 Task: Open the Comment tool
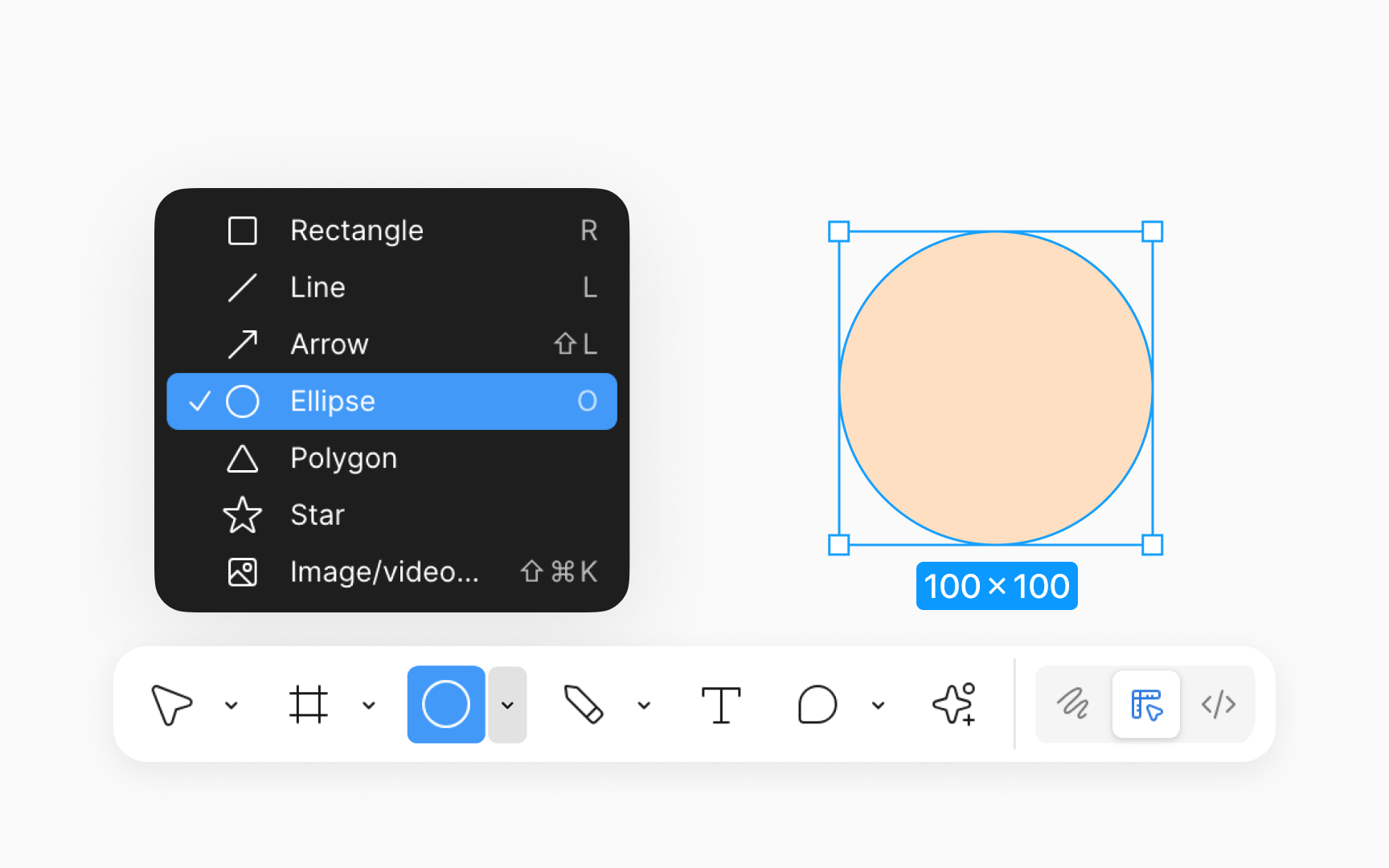[817, 705]
